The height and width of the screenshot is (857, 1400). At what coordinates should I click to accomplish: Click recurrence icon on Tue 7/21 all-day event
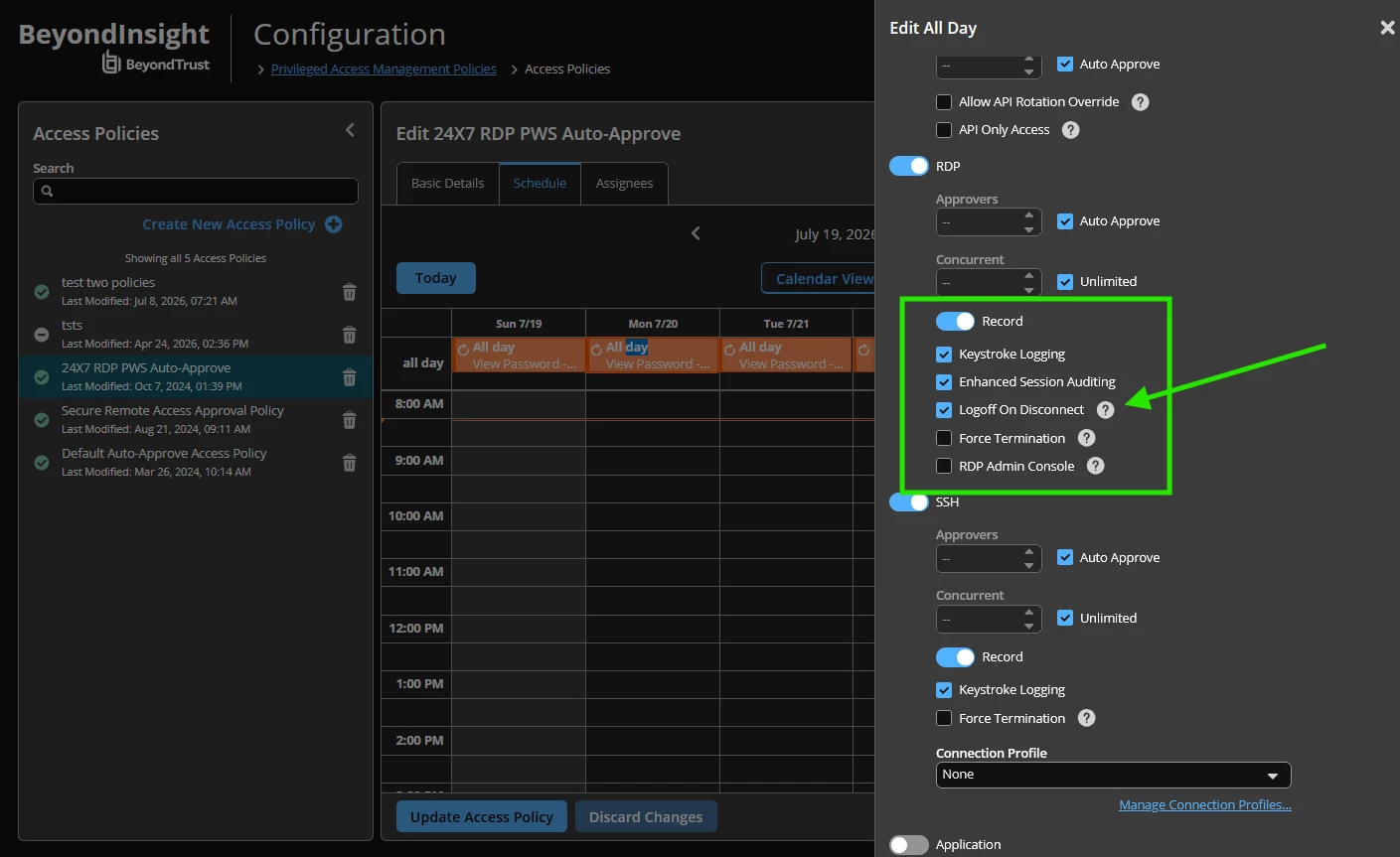coord(729,350)
